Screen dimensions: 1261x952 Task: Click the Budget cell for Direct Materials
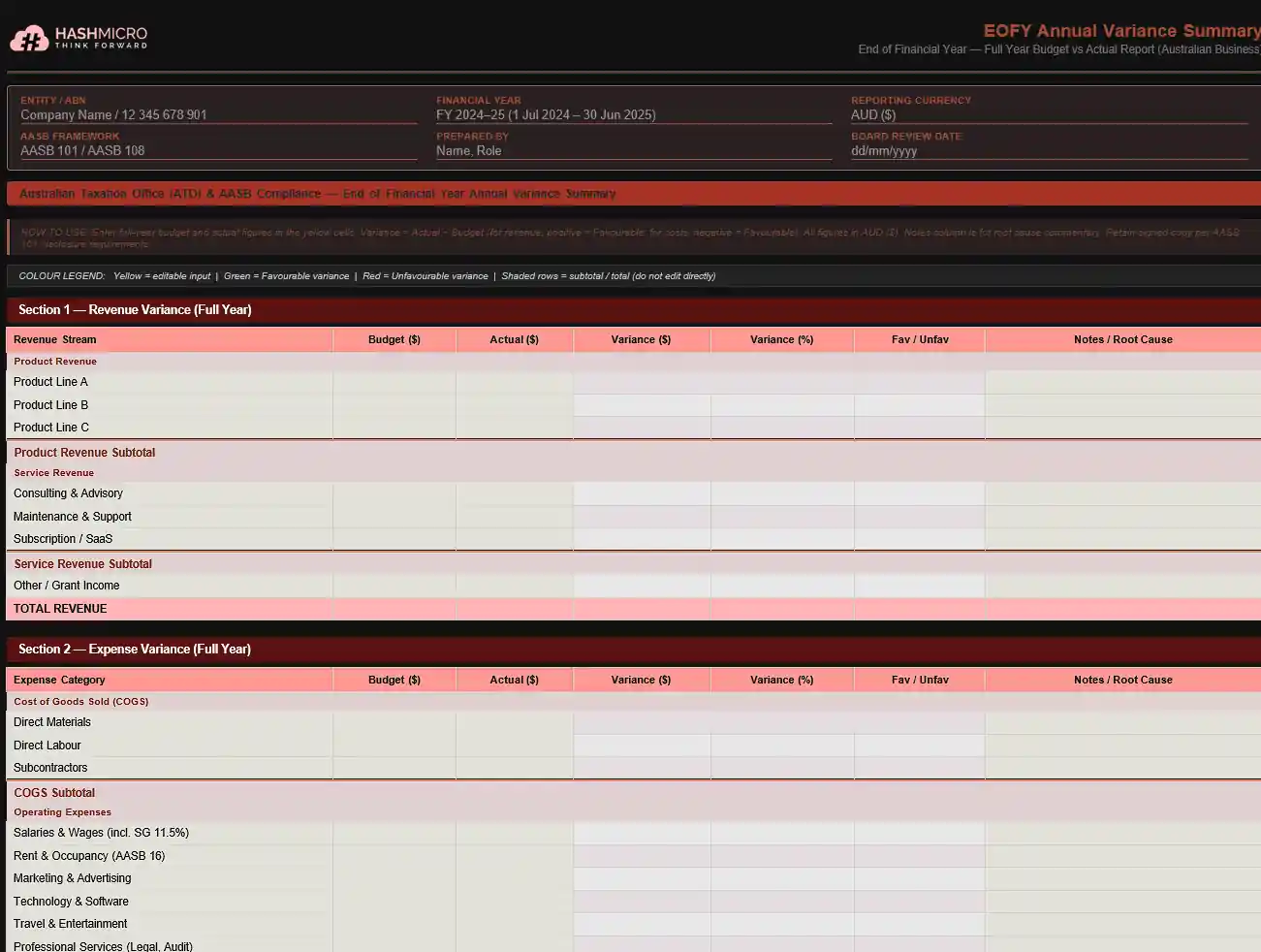tap(394, 723)
